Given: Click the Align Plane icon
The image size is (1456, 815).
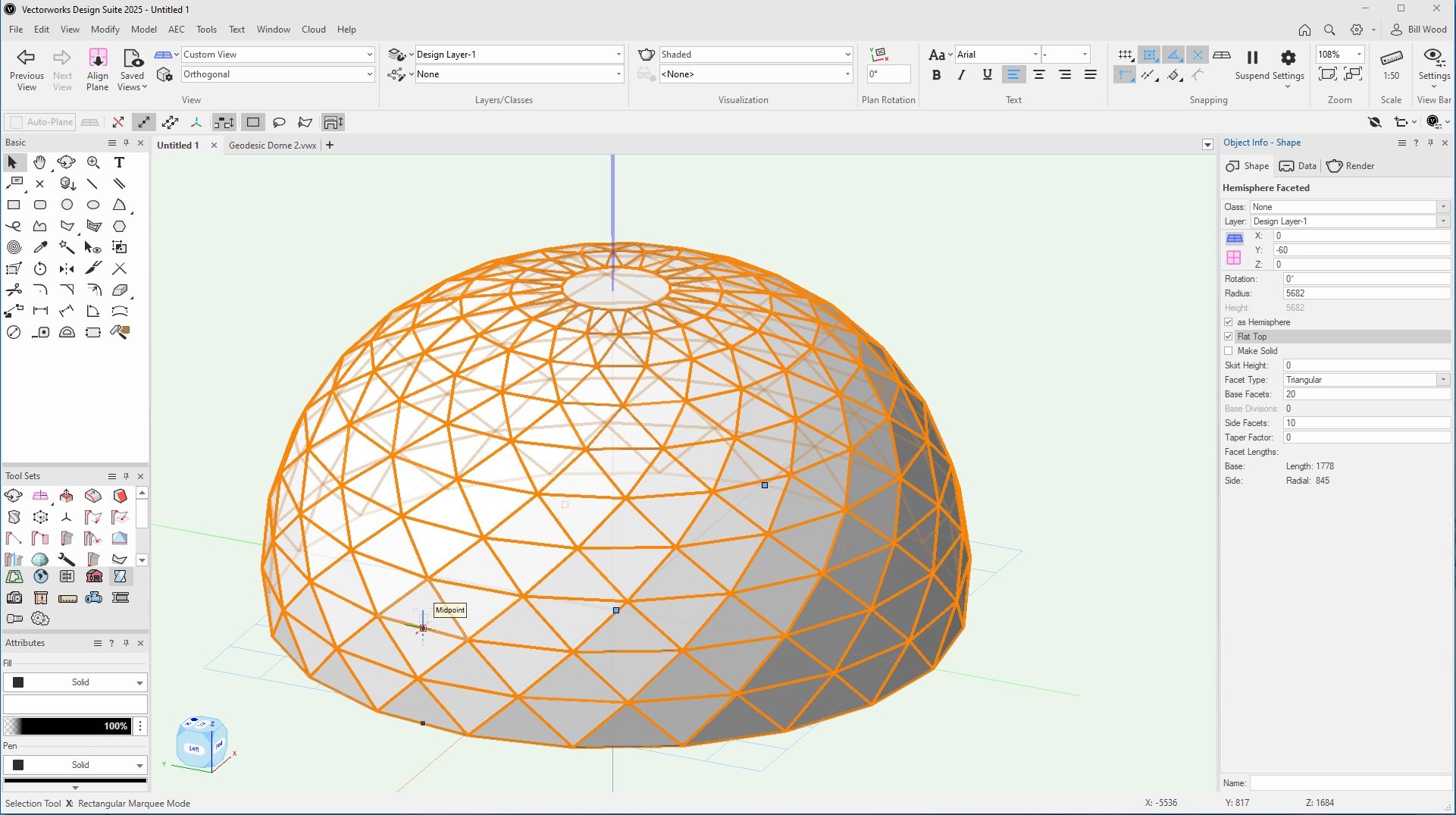Looking at the screenshot, I should [98, 58].
